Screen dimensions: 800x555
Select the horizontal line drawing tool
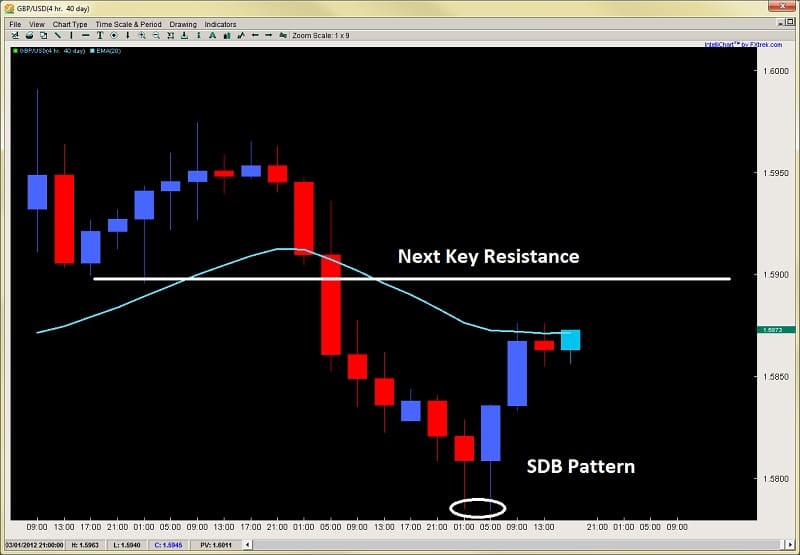click(x=86, y=36)
